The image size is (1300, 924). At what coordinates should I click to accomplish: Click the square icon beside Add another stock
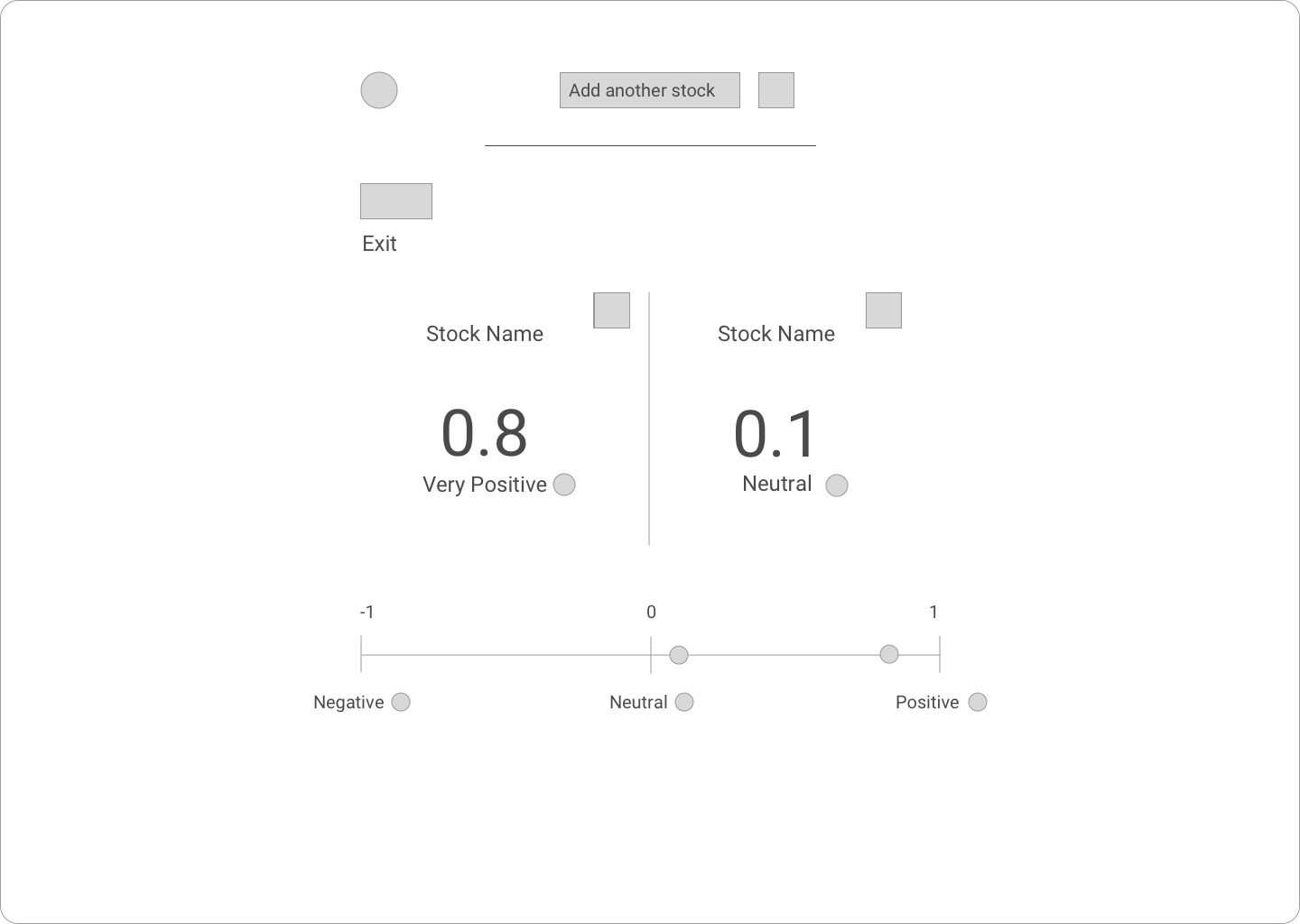pos(776,90)
